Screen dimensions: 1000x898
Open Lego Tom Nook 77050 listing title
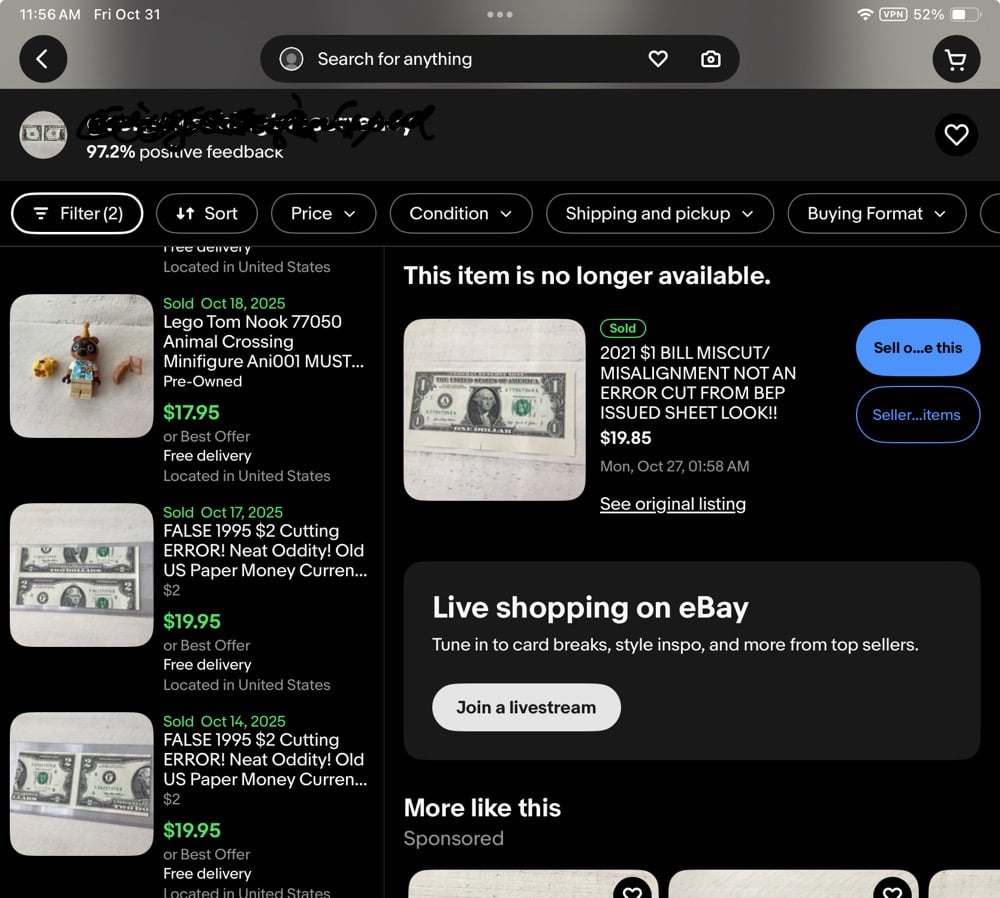tap(263, 341)
